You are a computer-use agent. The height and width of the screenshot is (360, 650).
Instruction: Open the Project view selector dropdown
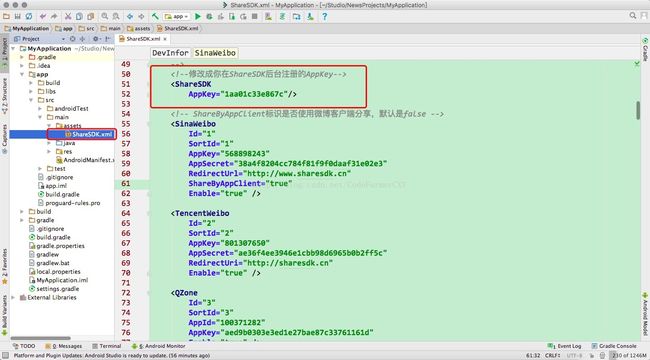[x=39, y=39]
